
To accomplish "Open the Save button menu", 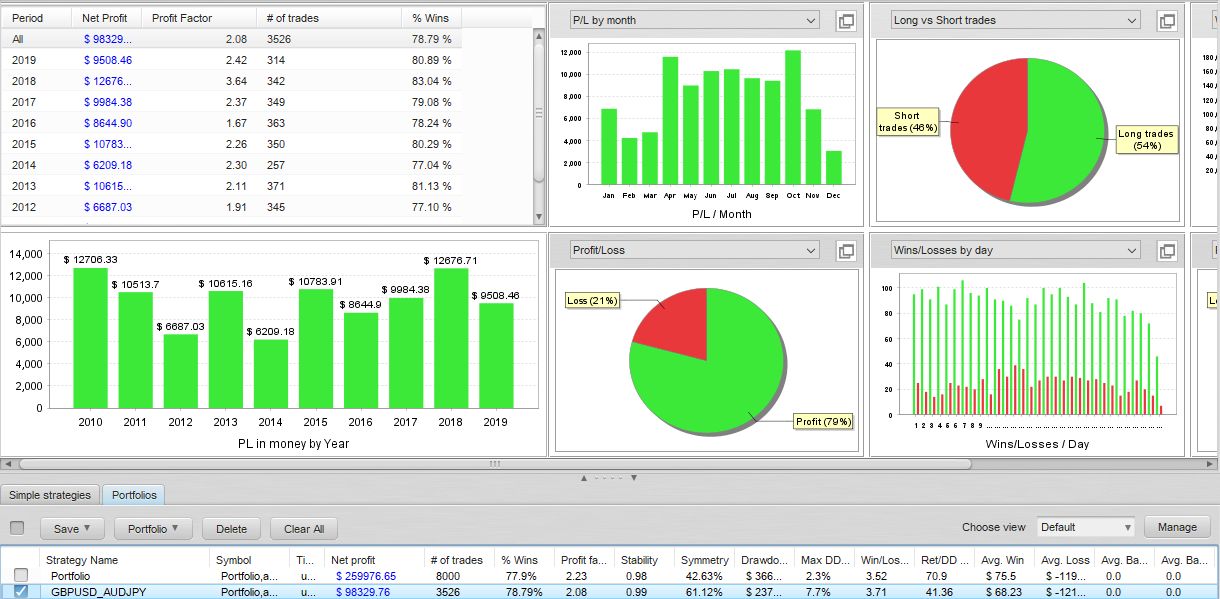I will coord(72,529).
